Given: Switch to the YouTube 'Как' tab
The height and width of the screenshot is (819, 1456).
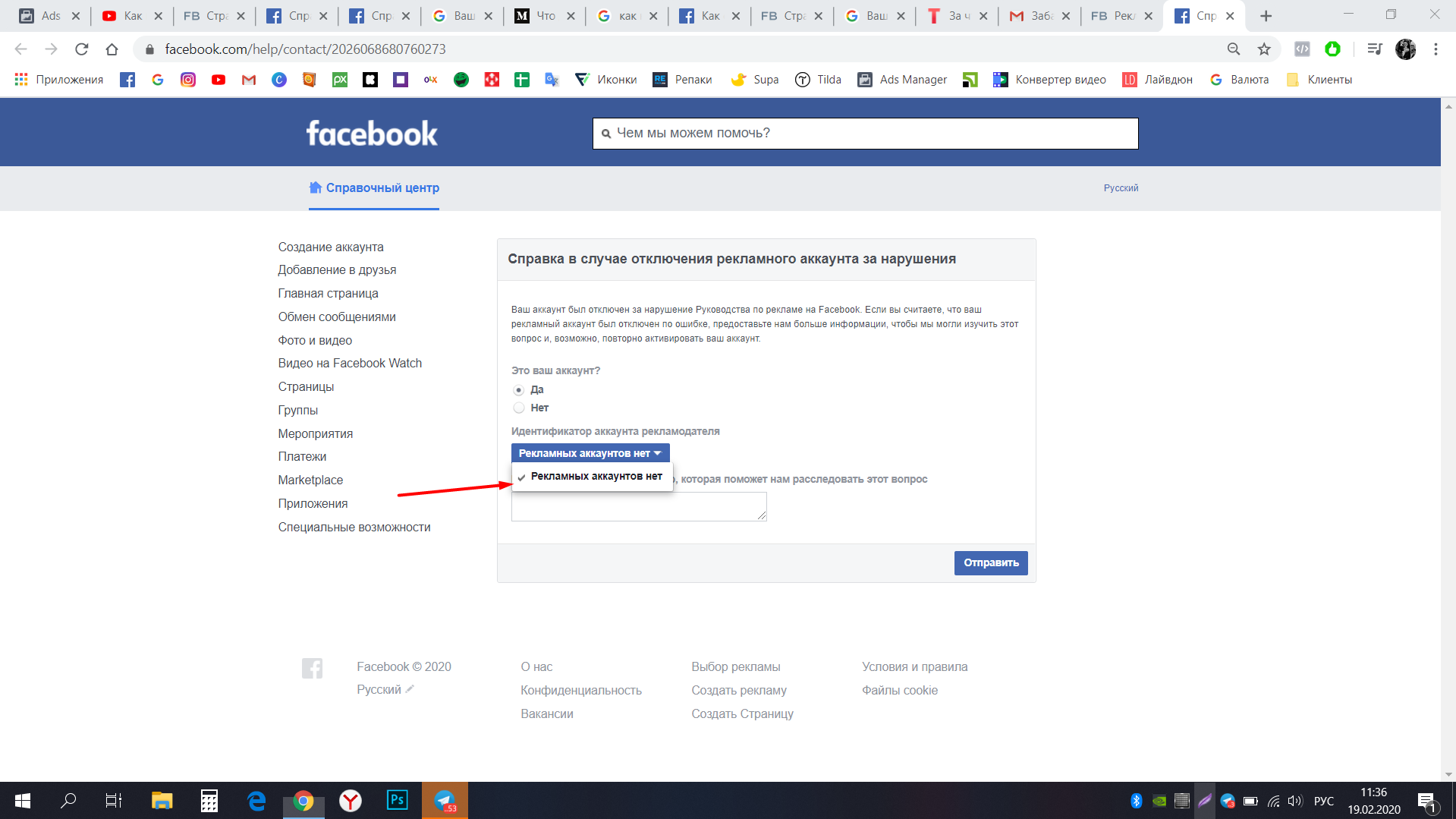Looking at the screenshot, I should tap(133, 16).
